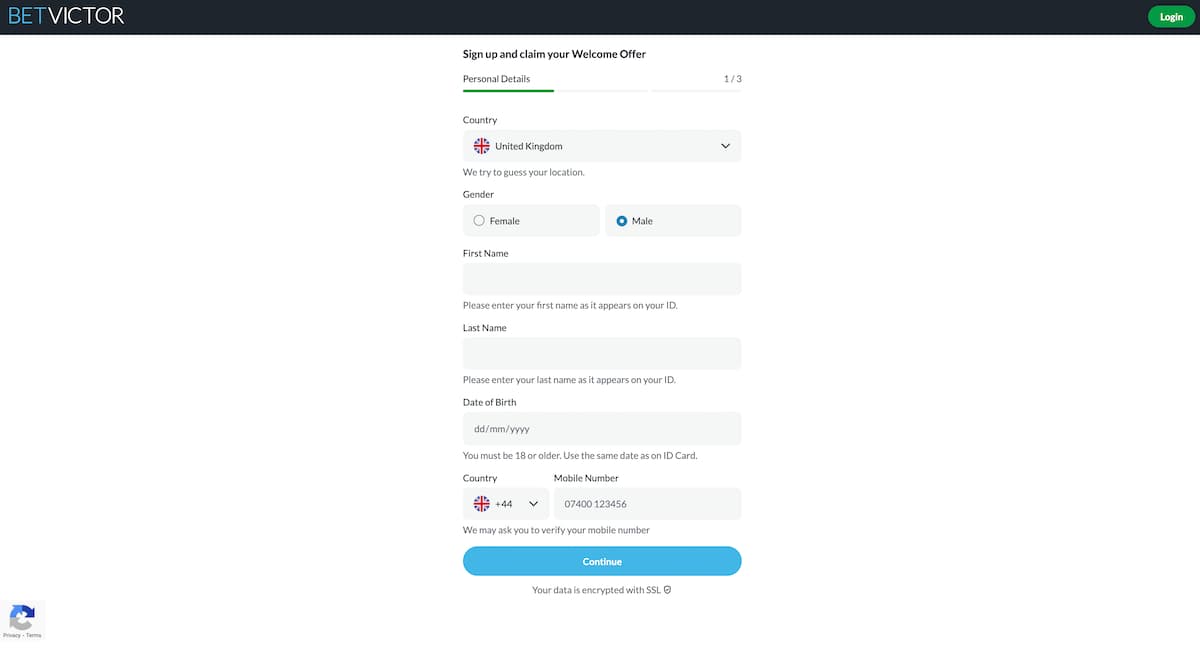Click the Continue button
Screen dimensions: 1200x651
click(602, 561)
